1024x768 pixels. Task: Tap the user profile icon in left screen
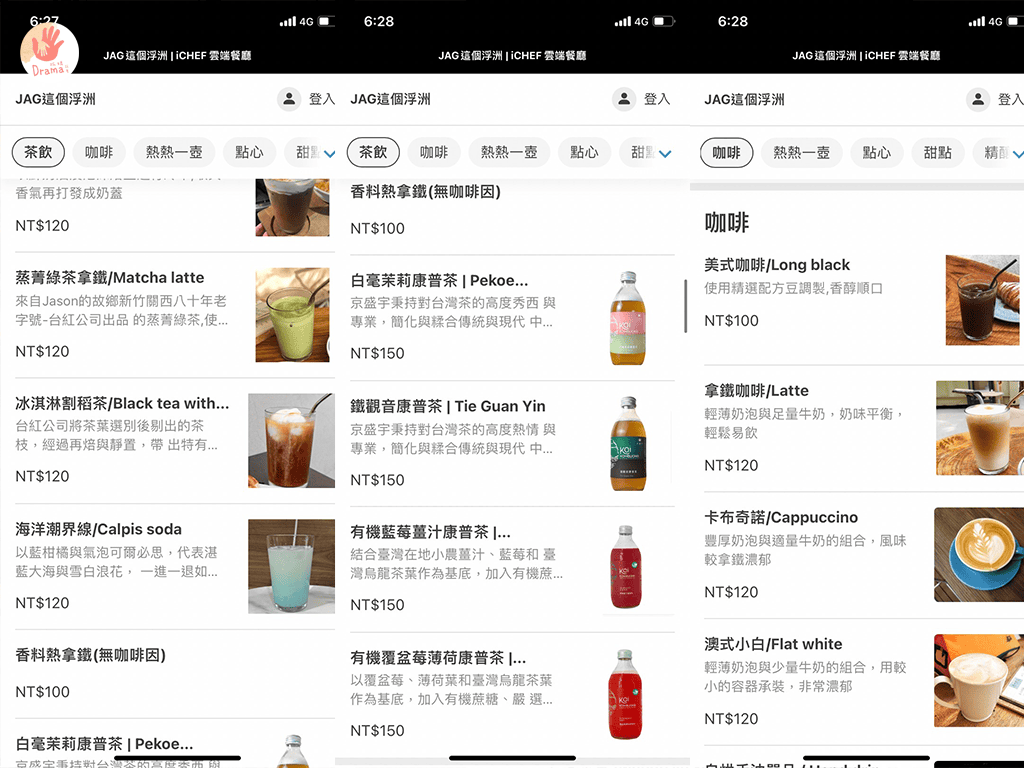click(289, 99)
